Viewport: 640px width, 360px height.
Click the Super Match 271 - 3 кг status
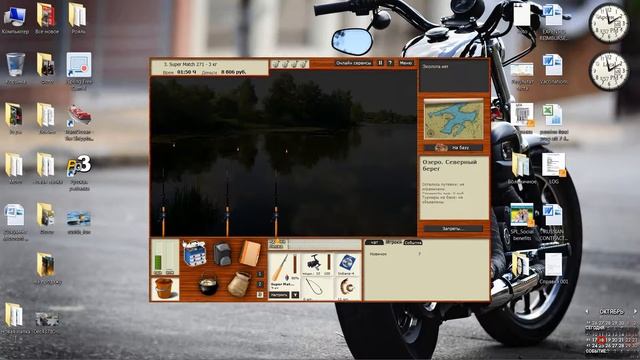coord(190,64)
